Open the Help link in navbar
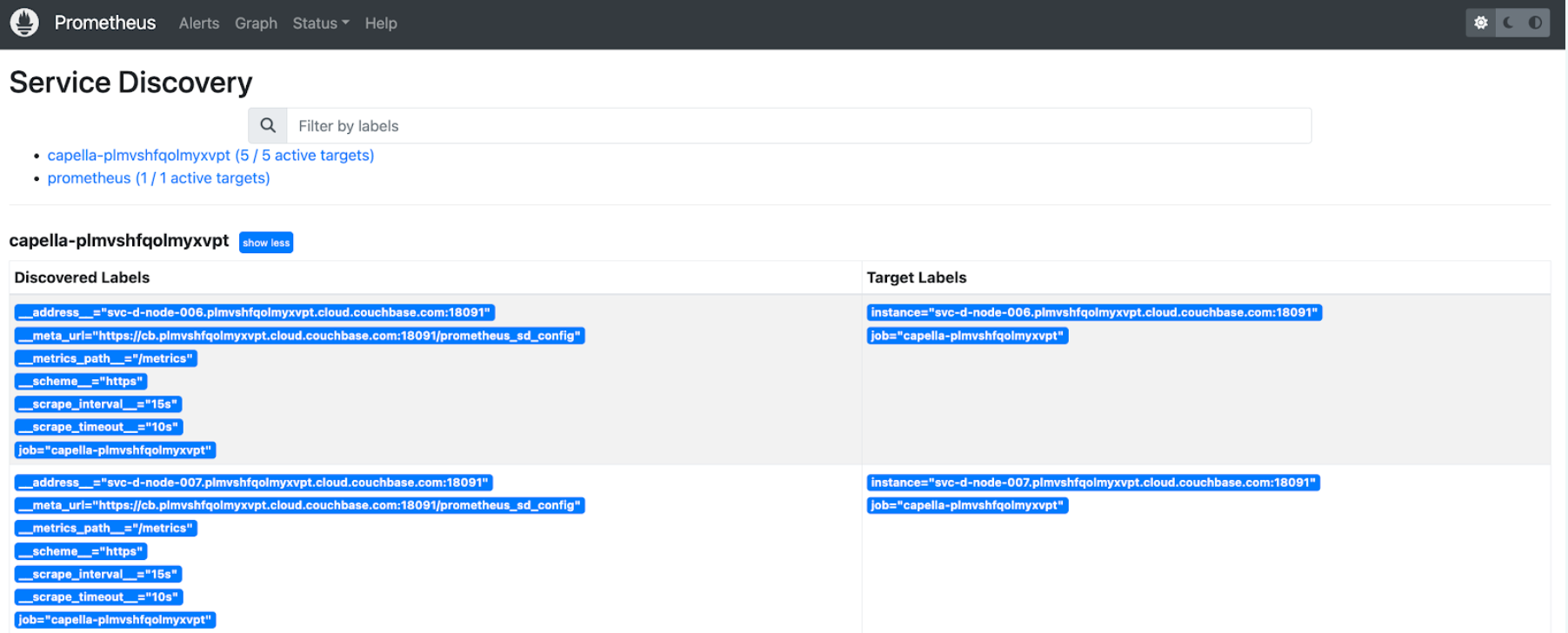Viewport: 1568px width, 633px height. coord(381,23)
